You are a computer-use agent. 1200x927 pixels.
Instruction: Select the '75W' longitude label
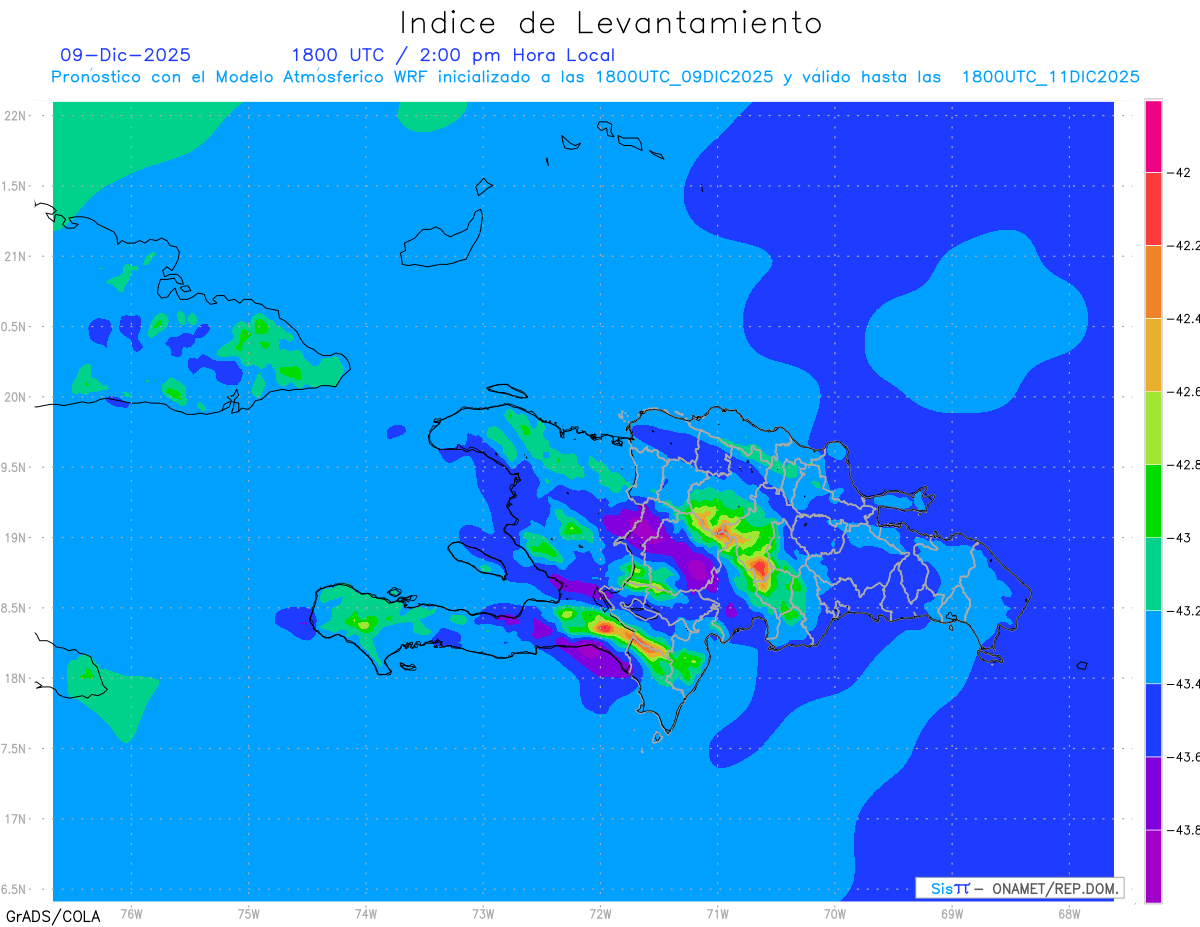click(x=249, y=913)
